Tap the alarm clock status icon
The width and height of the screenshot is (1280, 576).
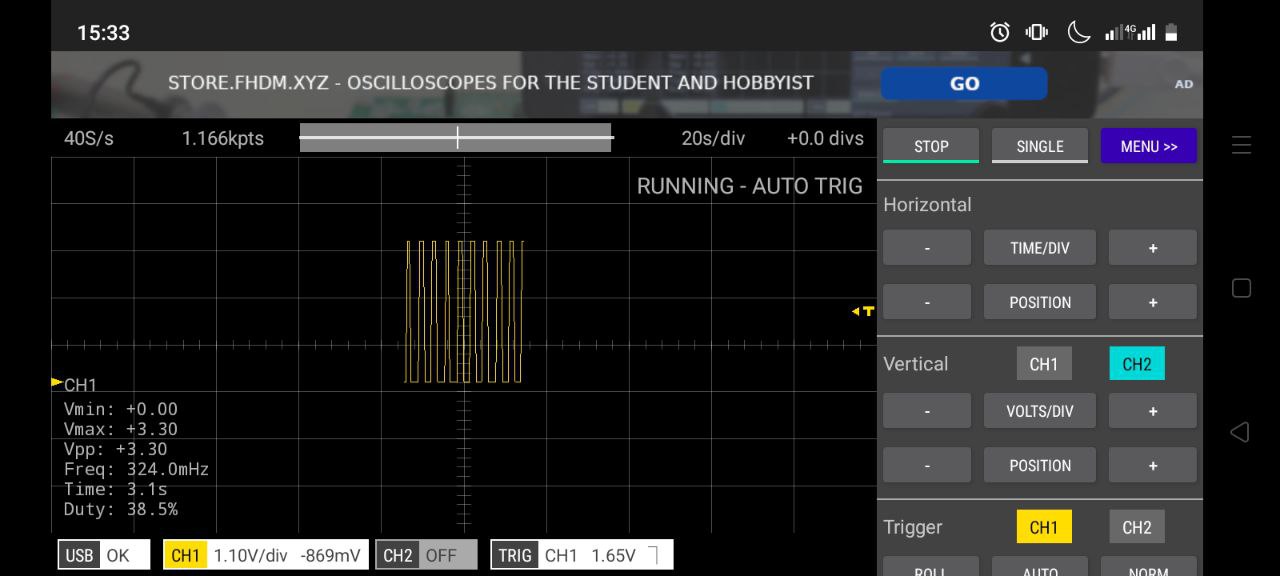tap(999, 32)
